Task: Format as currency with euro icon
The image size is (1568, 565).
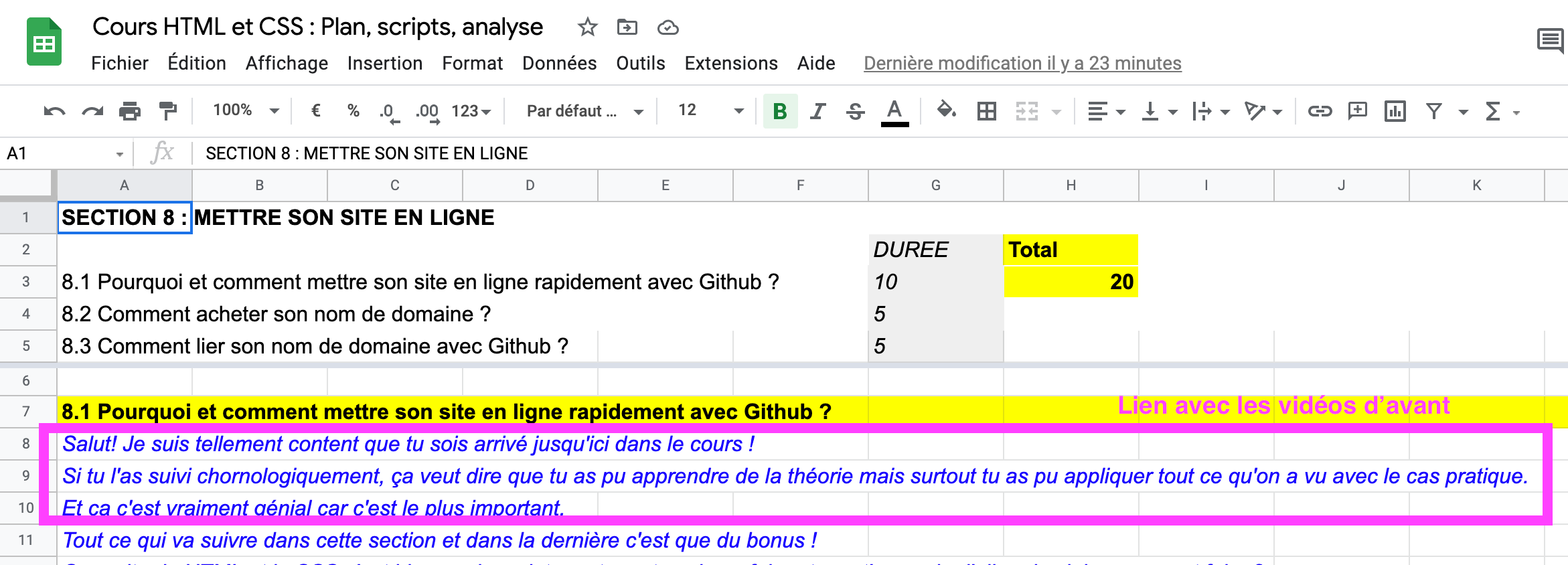Action: point(316,110)
